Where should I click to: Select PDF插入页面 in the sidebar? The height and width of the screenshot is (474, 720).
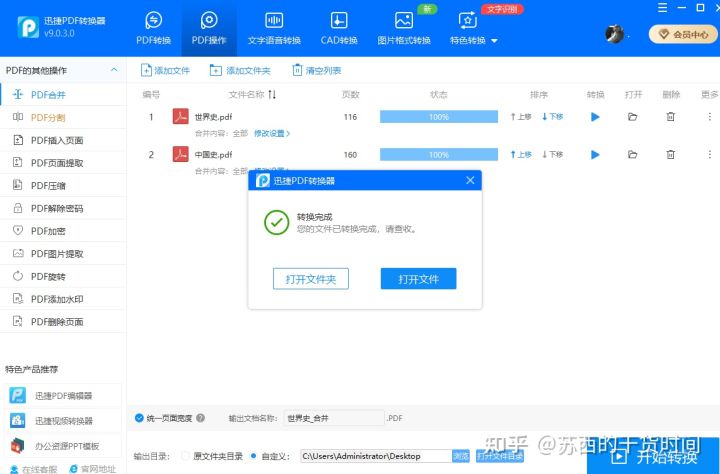[63, 140]
